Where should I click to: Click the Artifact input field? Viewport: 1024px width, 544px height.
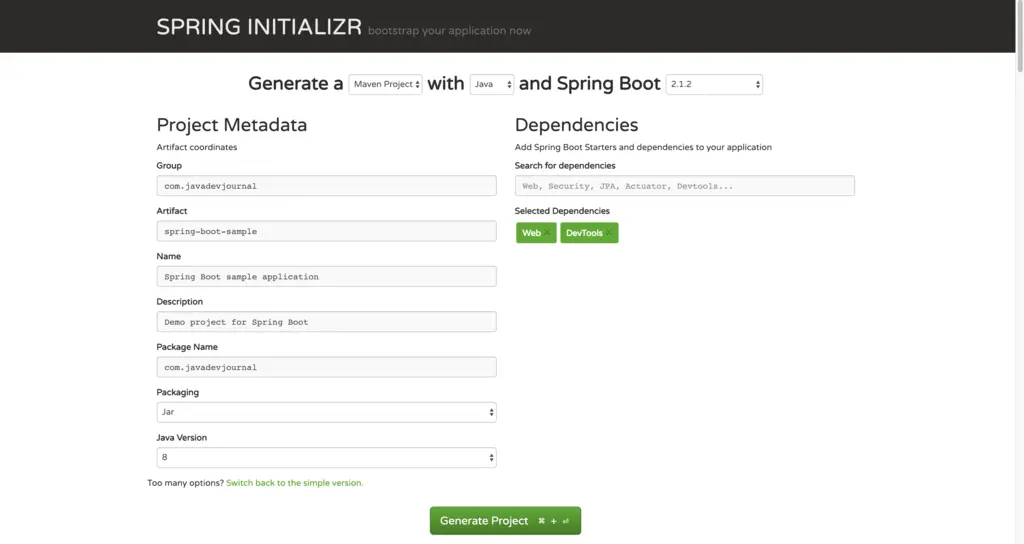327,231
